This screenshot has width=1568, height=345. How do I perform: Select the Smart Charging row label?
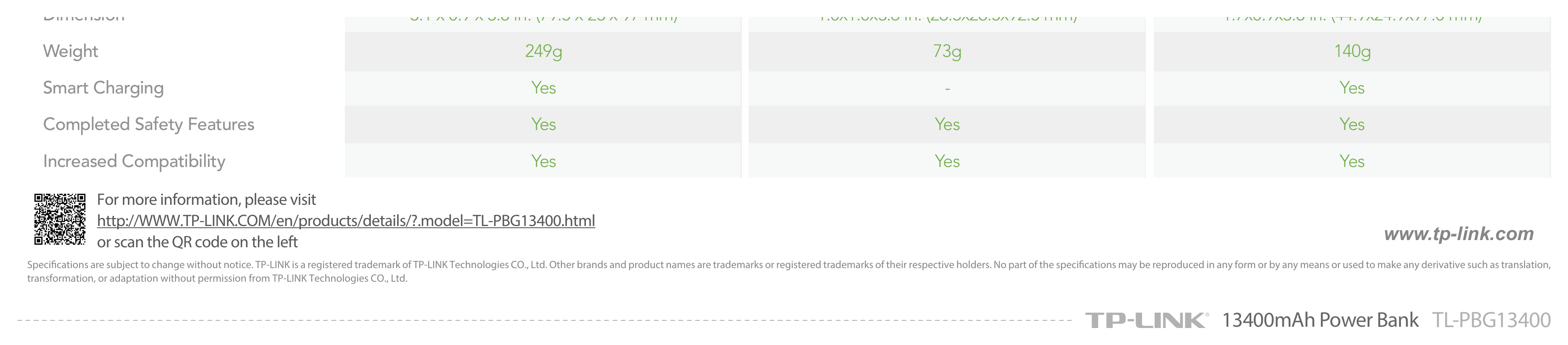(103, 88)
